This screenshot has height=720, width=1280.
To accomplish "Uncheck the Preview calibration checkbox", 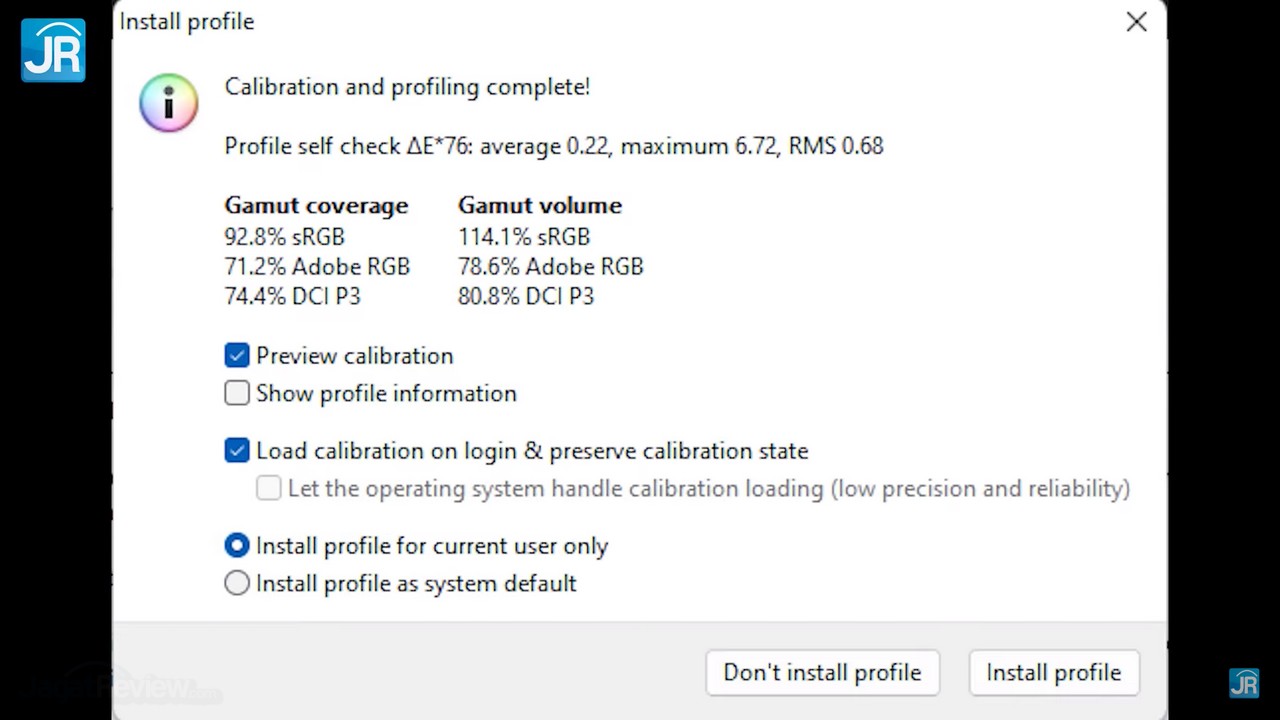I will point(237,356).
